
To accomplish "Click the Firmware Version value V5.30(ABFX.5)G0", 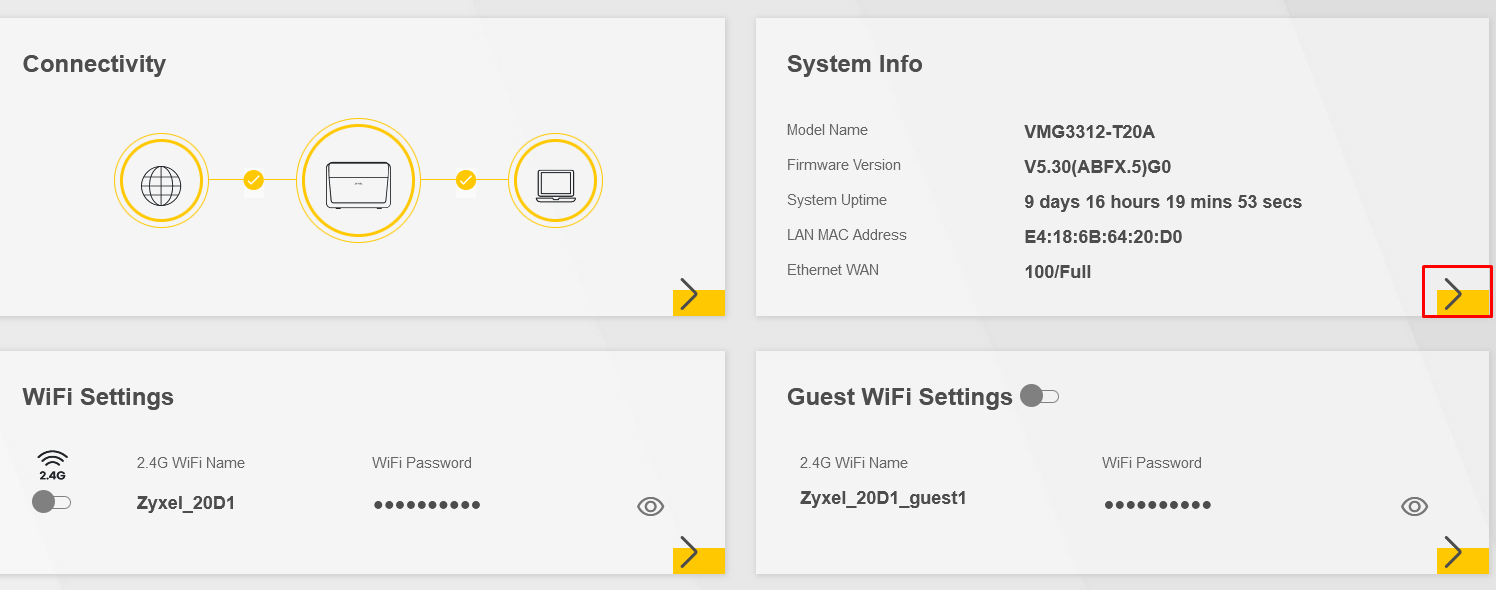I will click(1098, 167).
